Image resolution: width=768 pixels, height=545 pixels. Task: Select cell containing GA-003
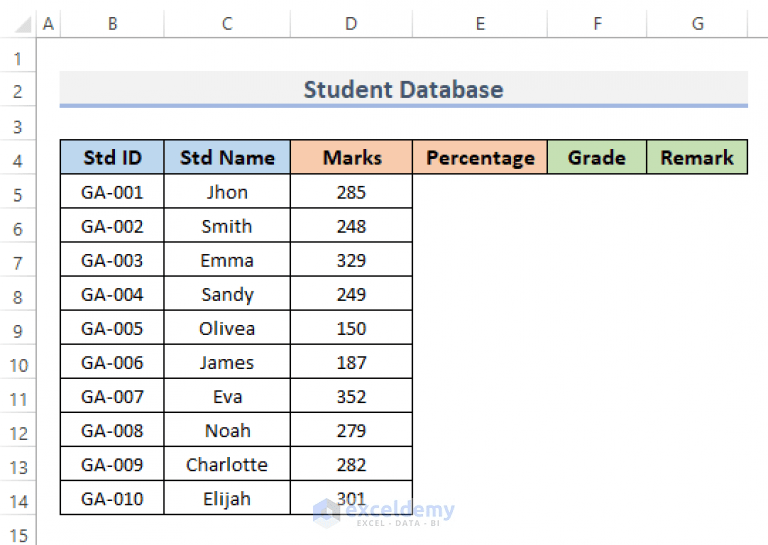click(112, 260)
